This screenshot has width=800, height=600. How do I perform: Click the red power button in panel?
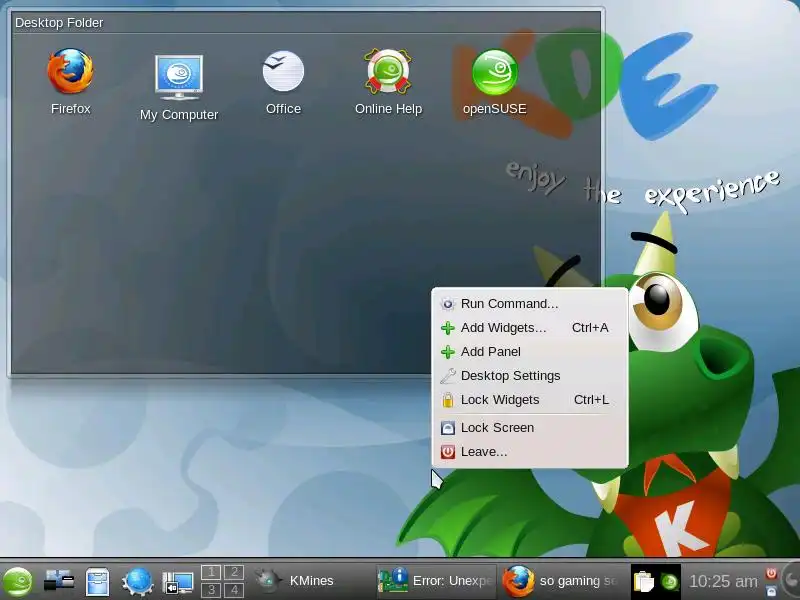(771, 573)
